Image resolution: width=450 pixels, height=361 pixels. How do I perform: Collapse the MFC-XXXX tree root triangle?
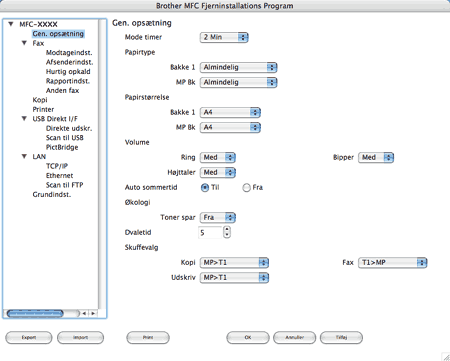coord(11,24)
